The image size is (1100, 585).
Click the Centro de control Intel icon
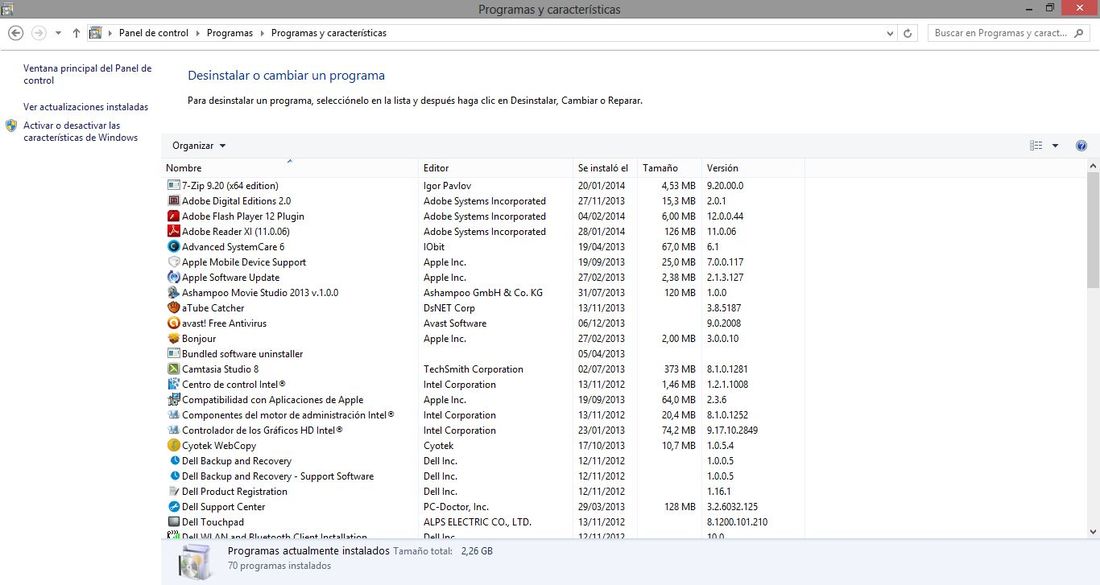point(173,384)
